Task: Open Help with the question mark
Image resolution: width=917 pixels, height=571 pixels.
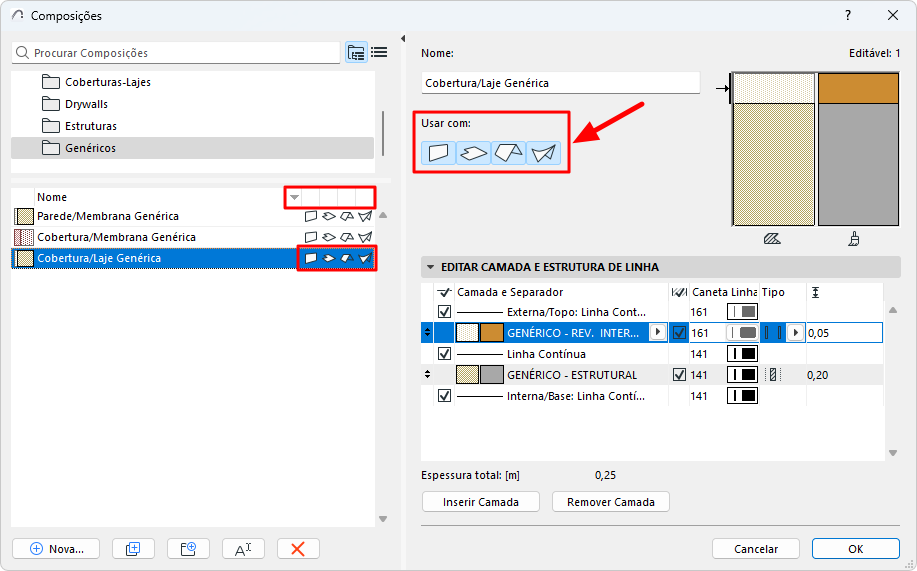Action: 848,15
